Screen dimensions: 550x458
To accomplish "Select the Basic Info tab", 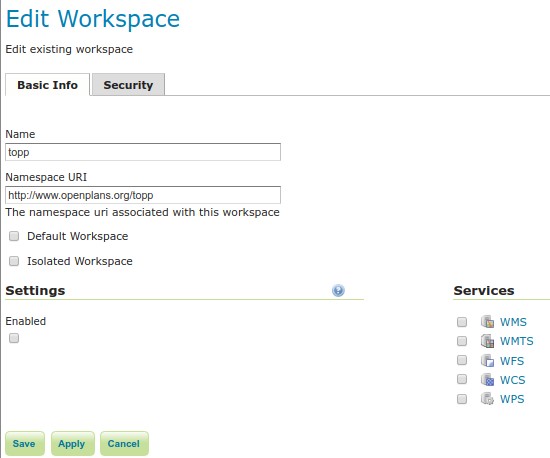I will (47, 85).
